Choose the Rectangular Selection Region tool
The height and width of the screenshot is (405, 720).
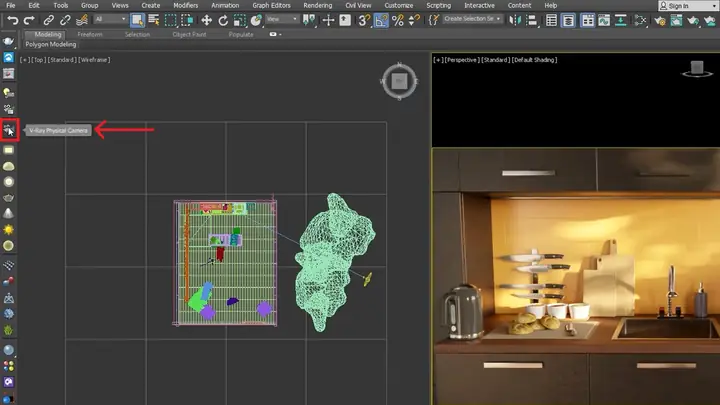coord(170,20)
